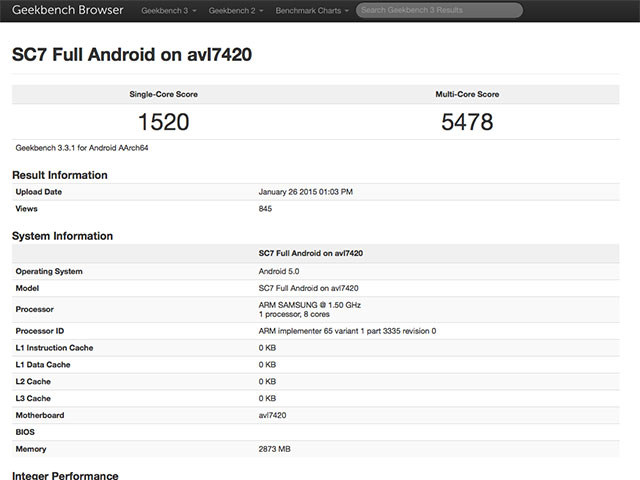Expand the Geekbench 2 dropdown menu
Screen dimensions: 640x480
(x=236, y=11)
